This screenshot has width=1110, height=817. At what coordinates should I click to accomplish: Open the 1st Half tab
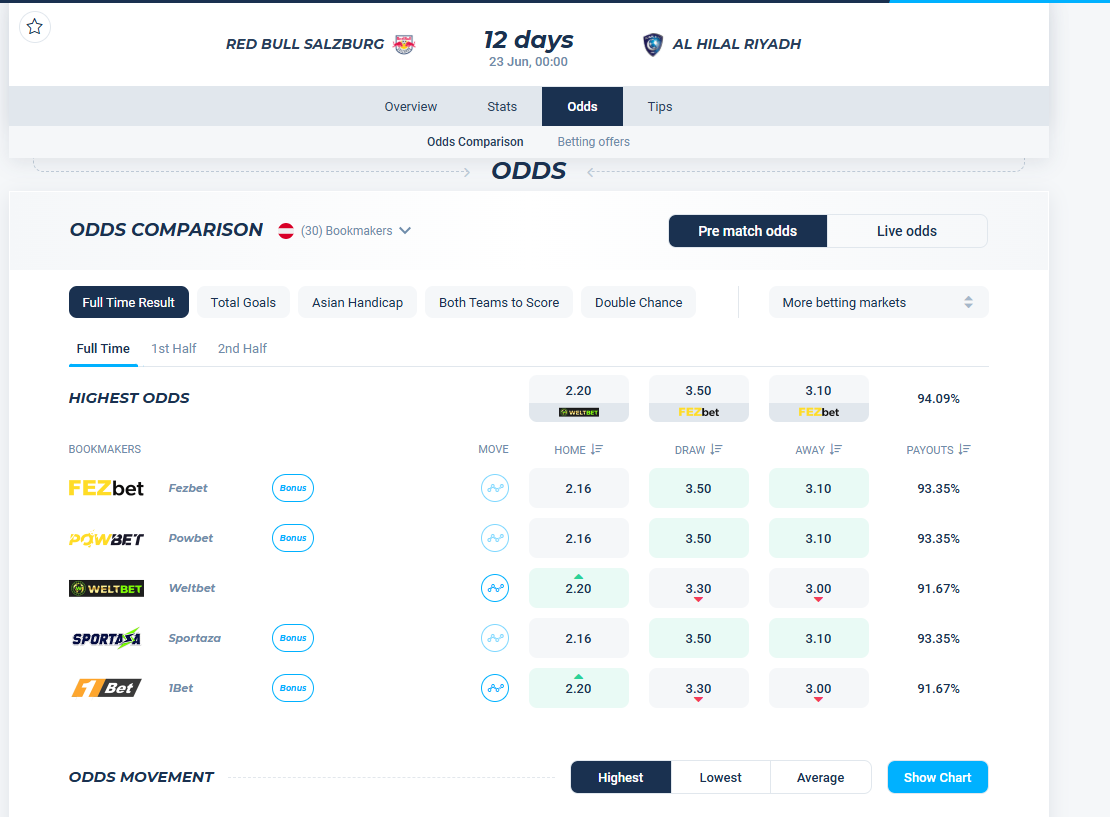[x=174, y=349]
